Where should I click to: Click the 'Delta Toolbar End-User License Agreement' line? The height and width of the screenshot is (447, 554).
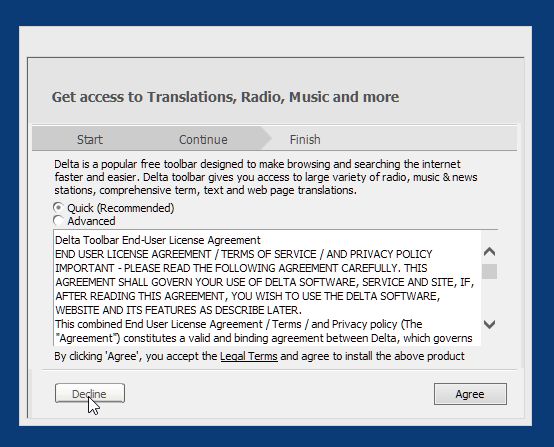pos(158,240)
